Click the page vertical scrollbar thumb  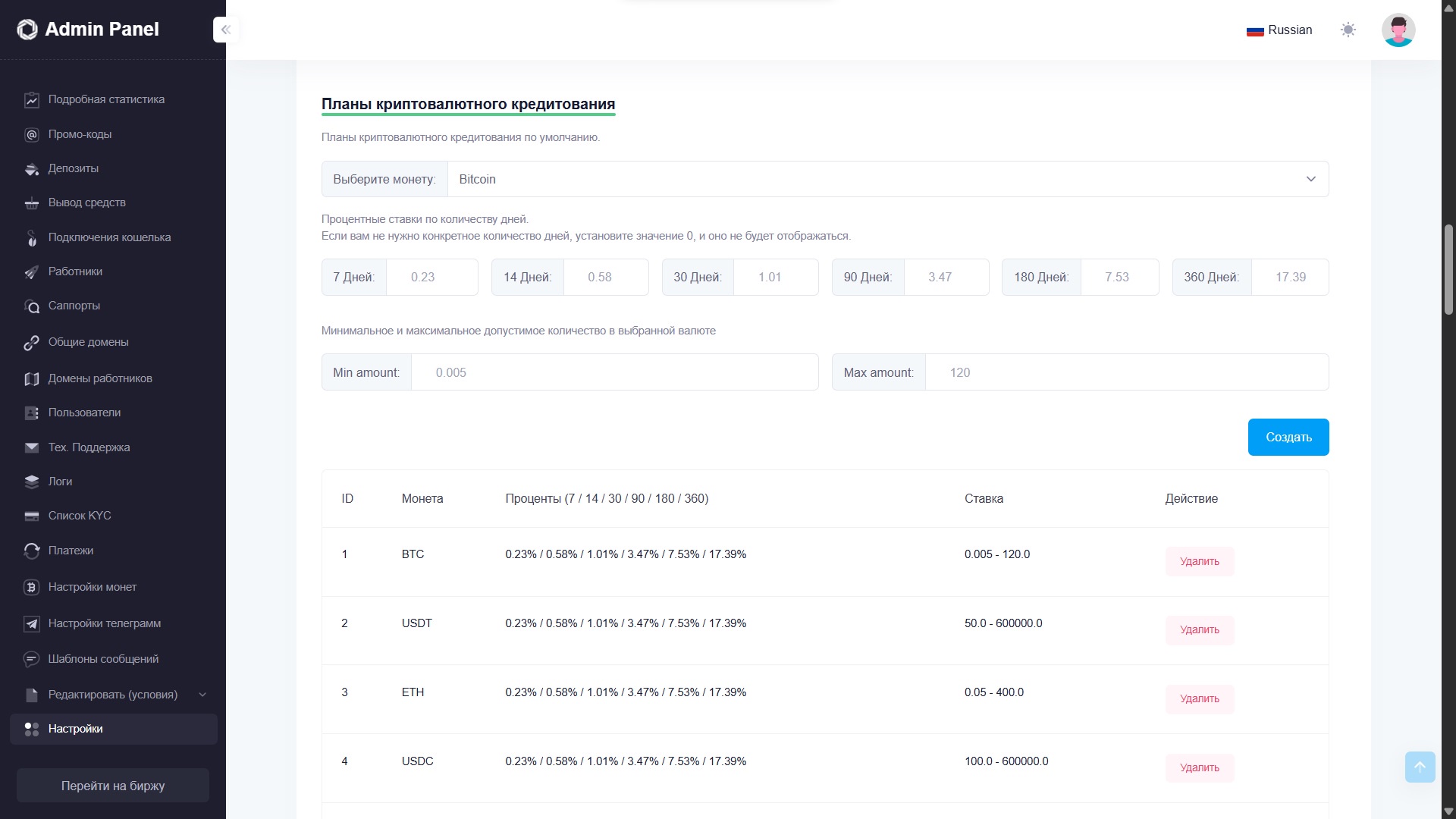coord(1448,269)
